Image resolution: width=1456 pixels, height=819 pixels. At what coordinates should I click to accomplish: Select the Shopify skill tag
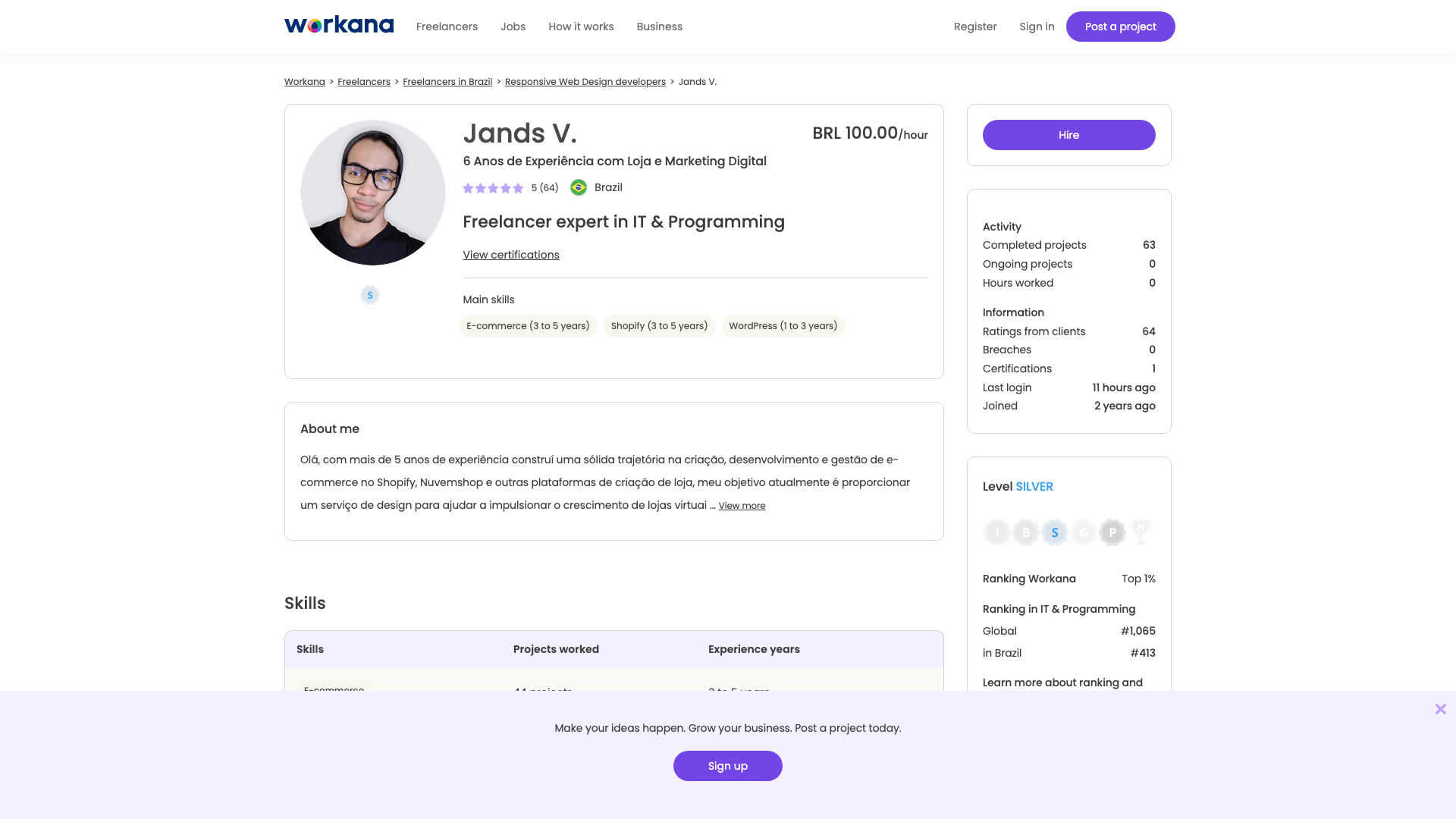coord(659,326)
